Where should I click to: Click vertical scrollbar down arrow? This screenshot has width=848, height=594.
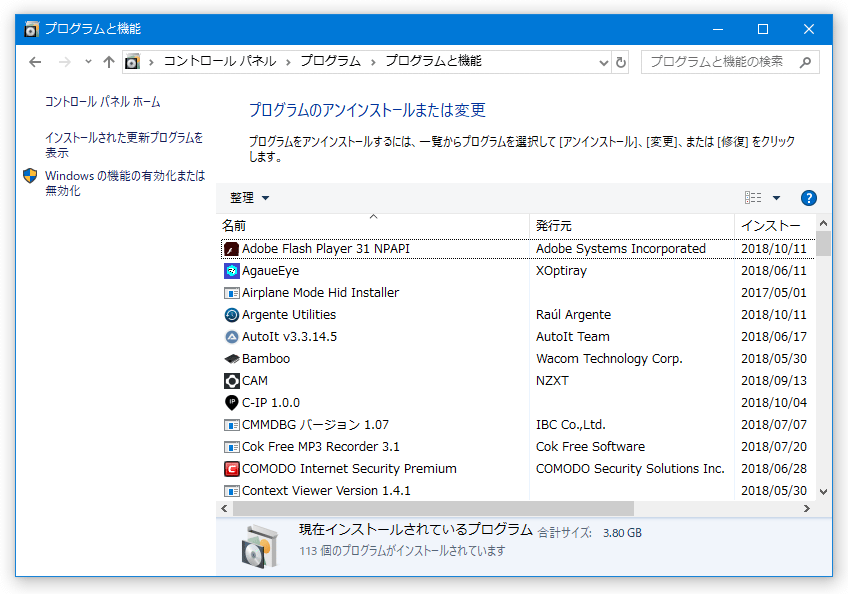click(823, 491)
